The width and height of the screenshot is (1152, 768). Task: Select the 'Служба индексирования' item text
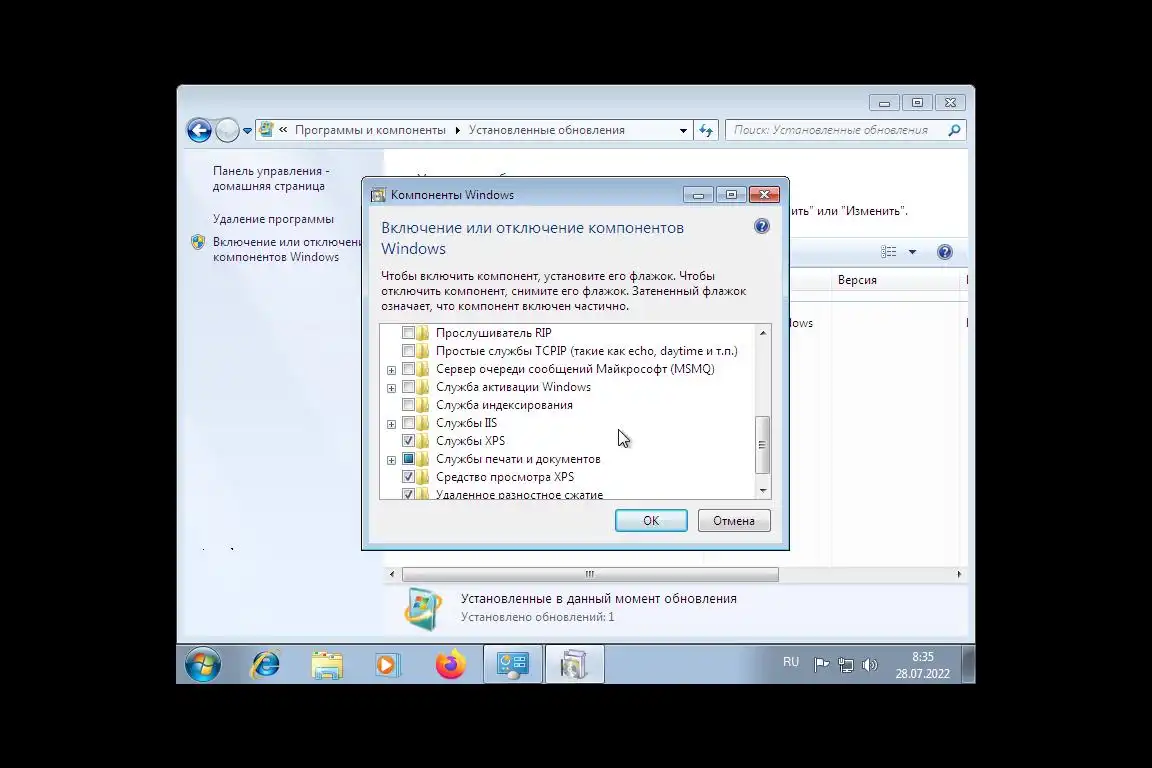pyautogui.click(x=504, y=405)
